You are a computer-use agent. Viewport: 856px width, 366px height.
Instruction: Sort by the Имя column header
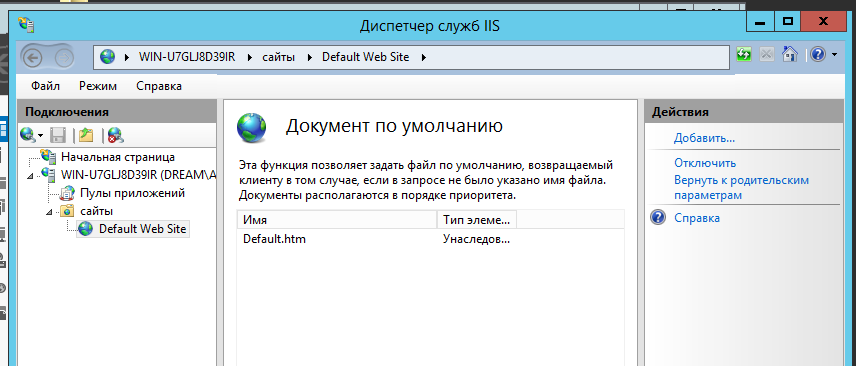tap(337, 220)
